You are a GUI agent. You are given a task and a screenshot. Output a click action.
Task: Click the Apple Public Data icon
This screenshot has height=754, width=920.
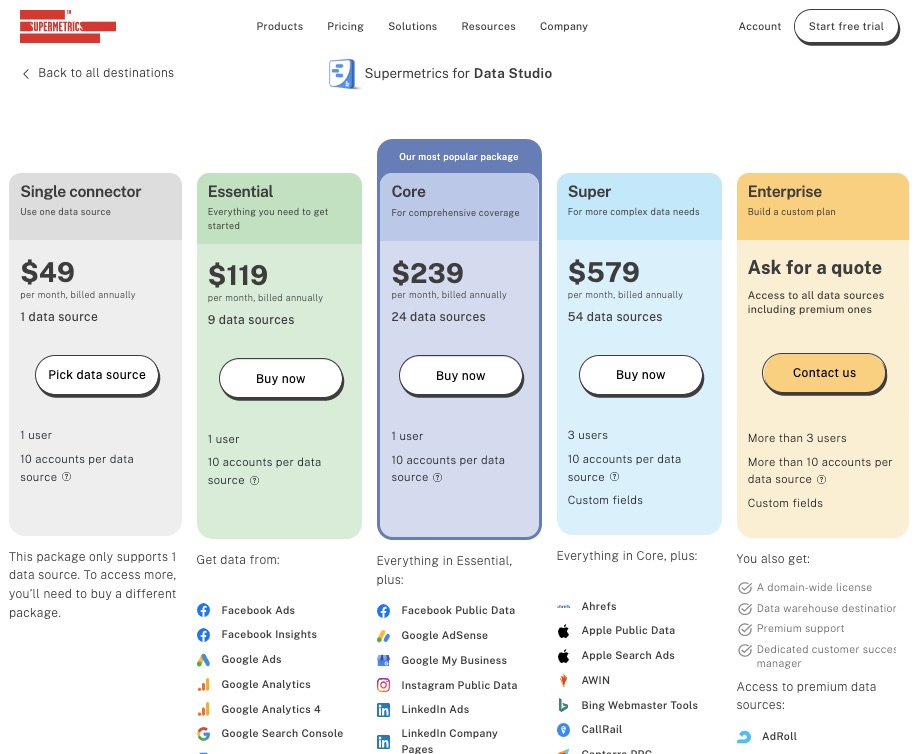point(564,631)
